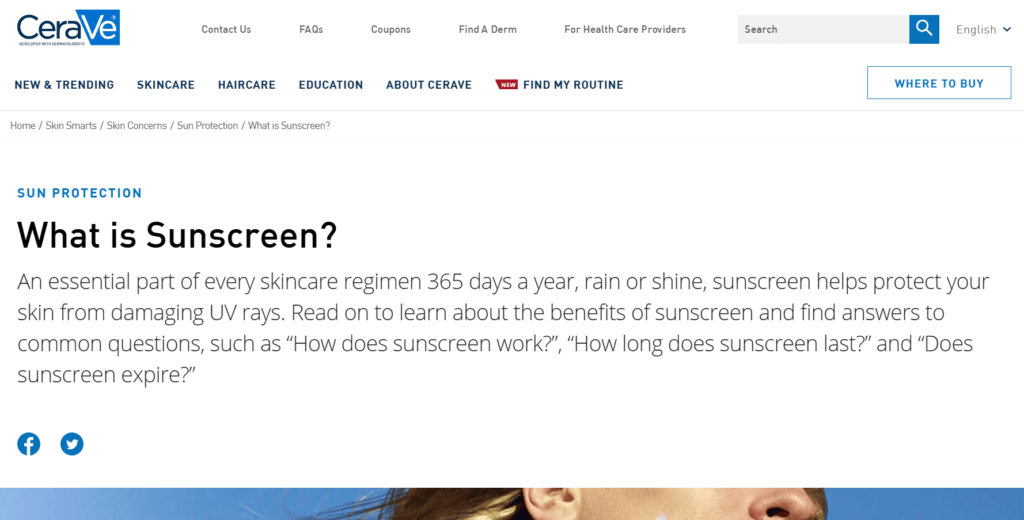
Task: Open For Health Care Providers link
Action: click(625, 29)
